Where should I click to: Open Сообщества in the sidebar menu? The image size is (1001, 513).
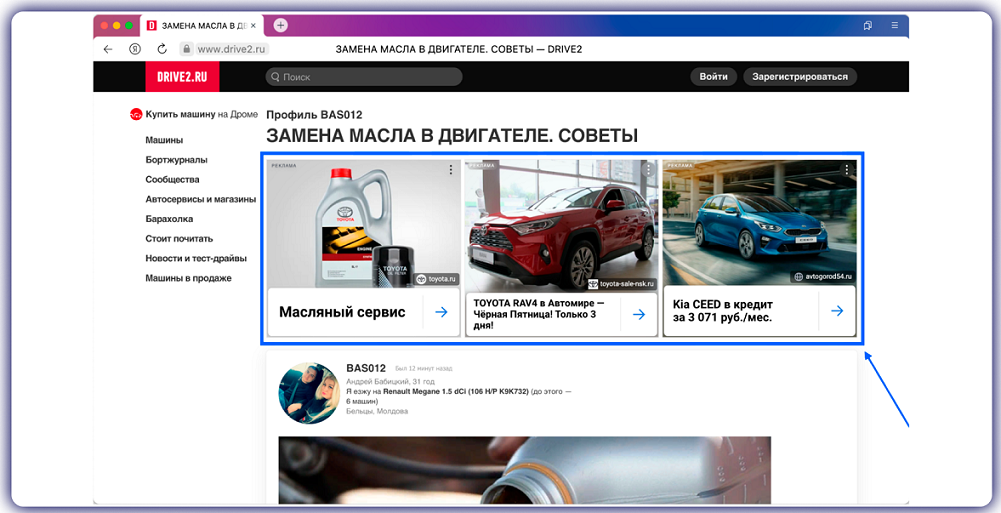[172, 179]
